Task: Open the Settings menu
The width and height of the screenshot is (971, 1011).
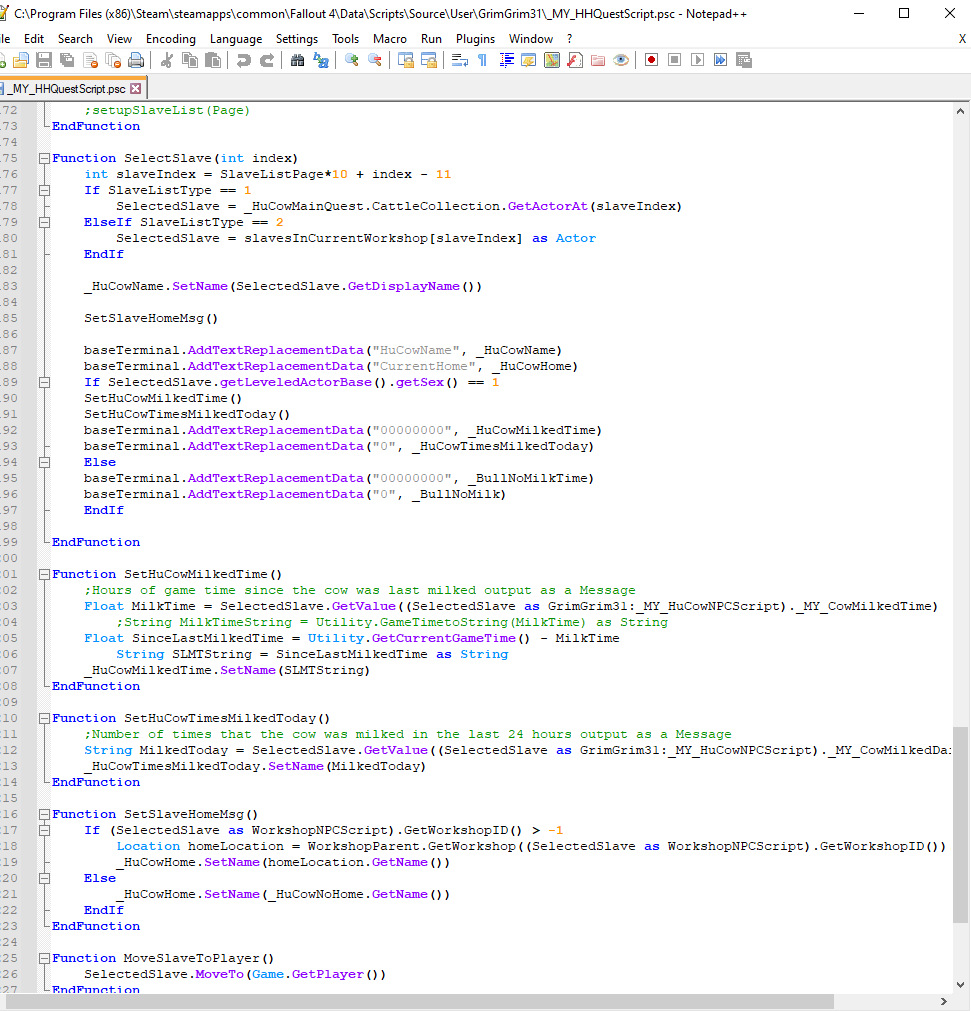Action: [297, 39]
